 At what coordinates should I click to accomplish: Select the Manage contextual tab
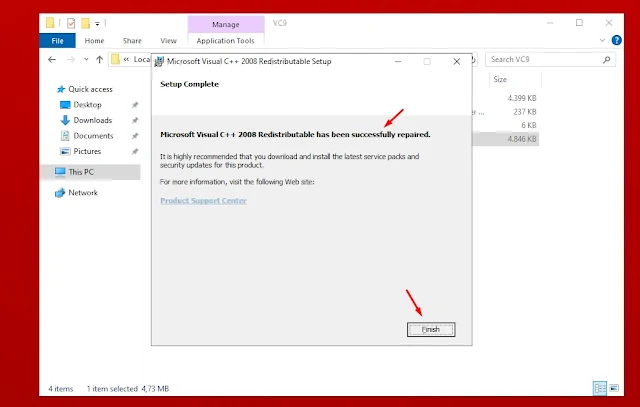pyautogui.click(x=226, y=24)
